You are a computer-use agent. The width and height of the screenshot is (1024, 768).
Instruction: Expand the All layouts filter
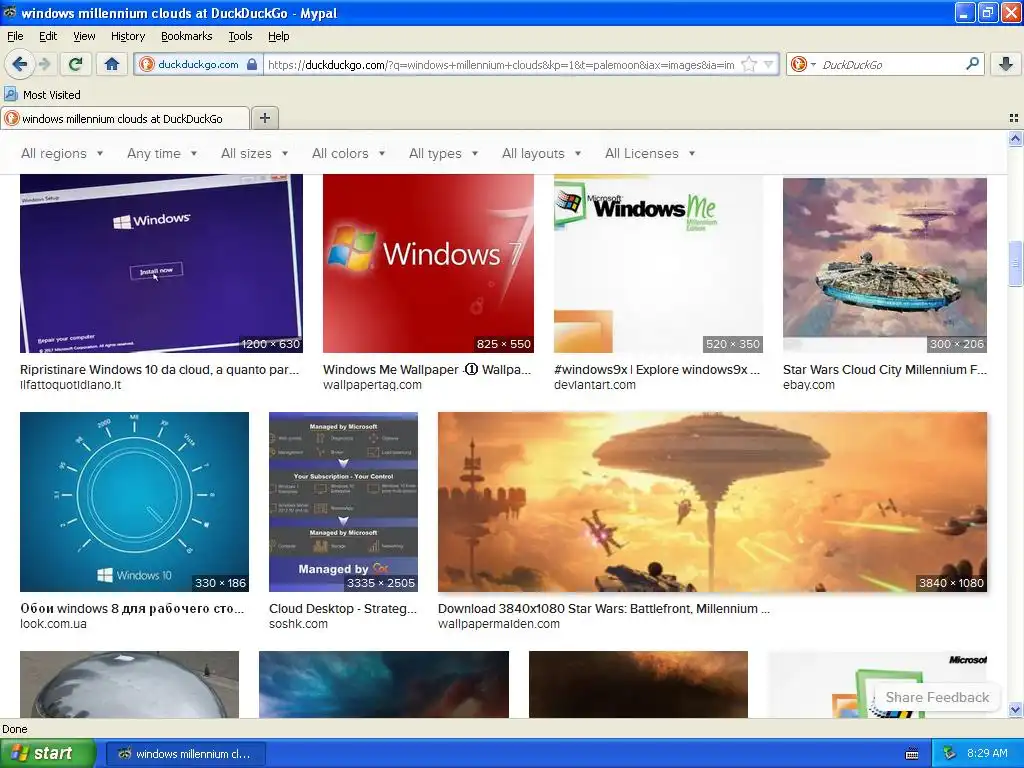coord(541,153)
